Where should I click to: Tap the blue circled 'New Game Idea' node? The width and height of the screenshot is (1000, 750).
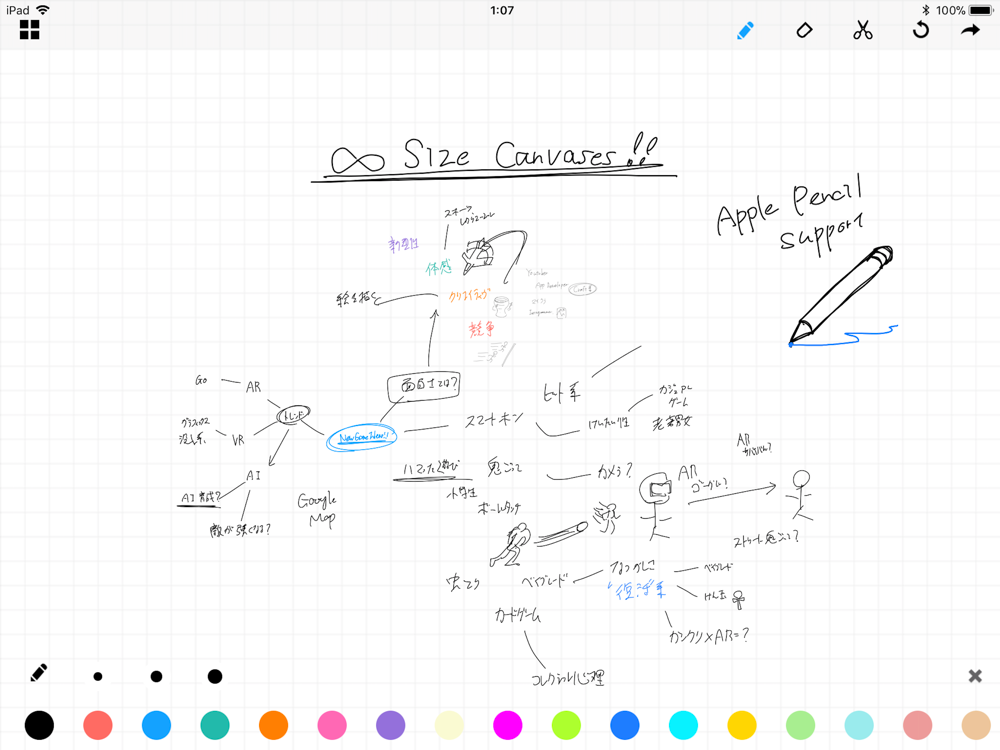click(362, 438)
